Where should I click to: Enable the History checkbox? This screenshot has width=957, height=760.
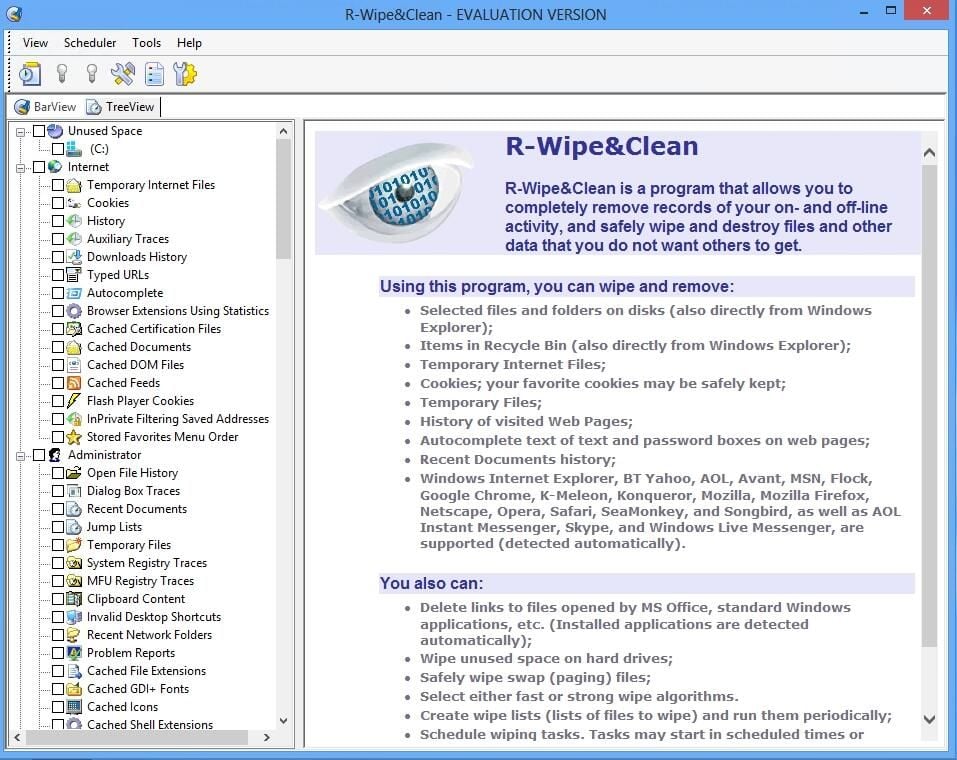pos(58,220)
